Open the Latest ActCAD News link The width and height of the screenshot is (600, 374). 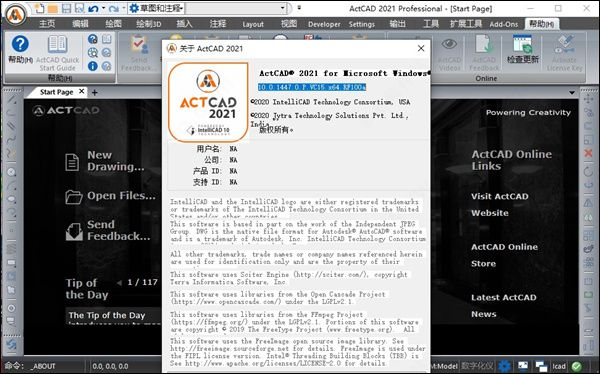click(x=504, y=306)
